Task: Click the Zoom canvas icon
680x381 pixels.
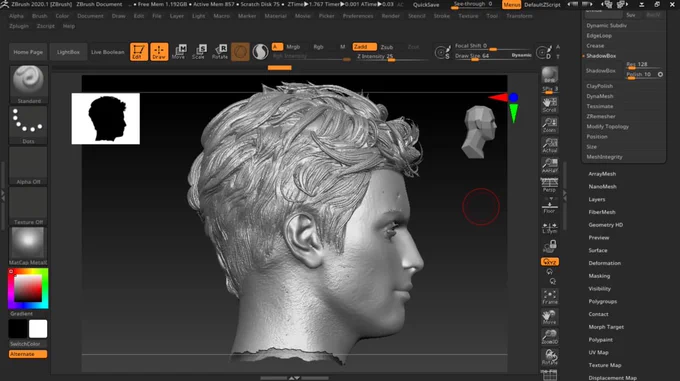Action: click(x=549, y=125)
